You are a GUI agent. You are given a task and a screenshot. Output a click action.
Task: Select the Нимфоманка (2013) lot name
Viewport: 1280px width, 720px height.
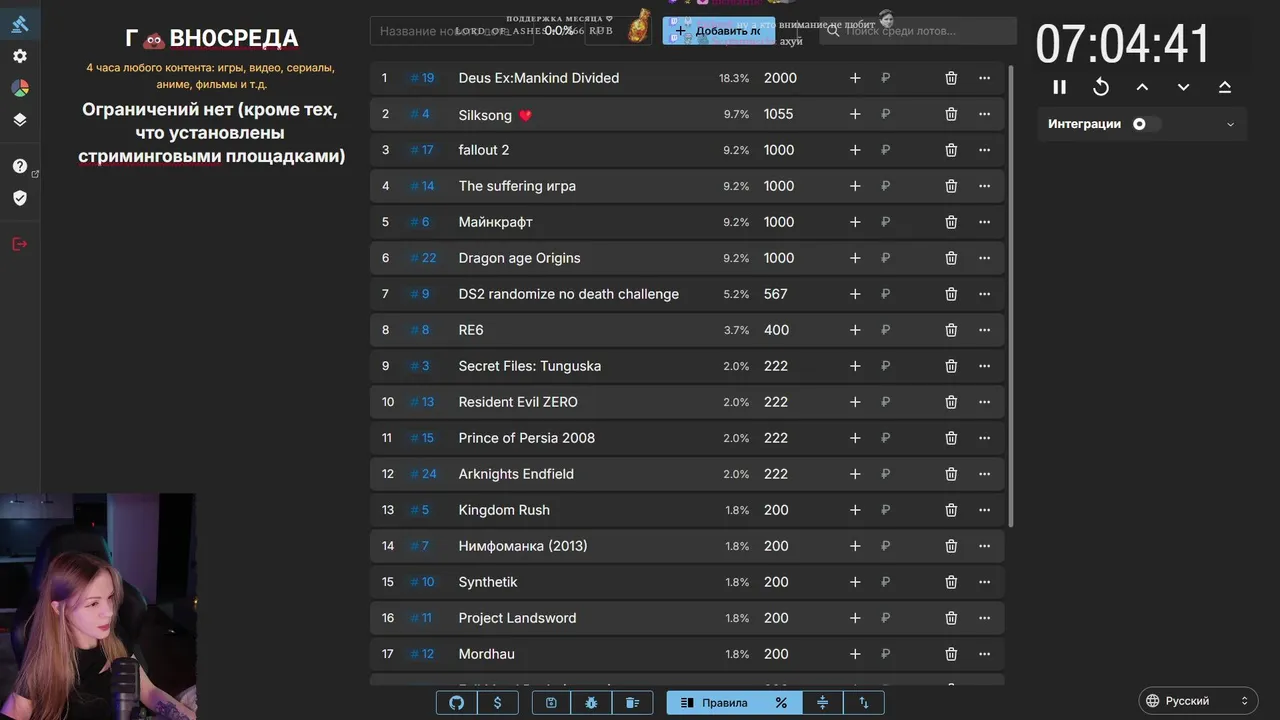click(x=523, y=546)
